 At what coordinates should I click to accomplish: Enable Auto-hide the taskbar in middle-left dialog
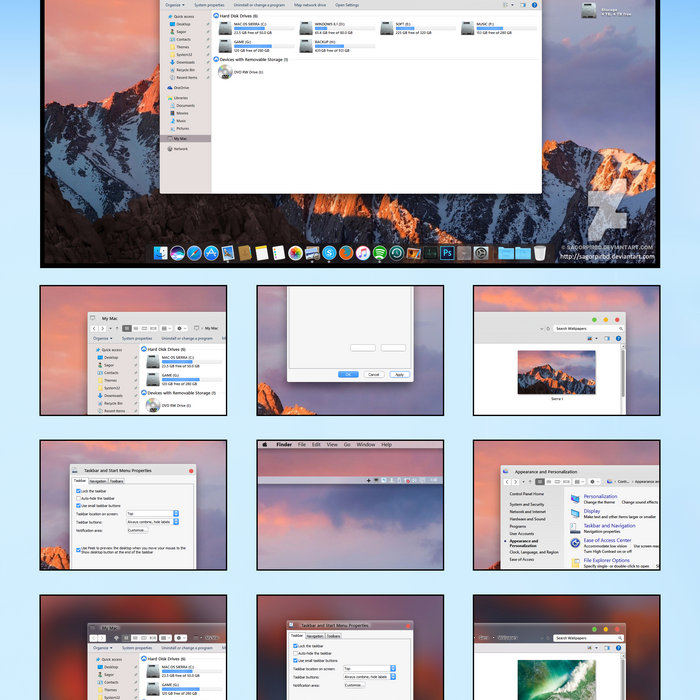tap(77, 498)
